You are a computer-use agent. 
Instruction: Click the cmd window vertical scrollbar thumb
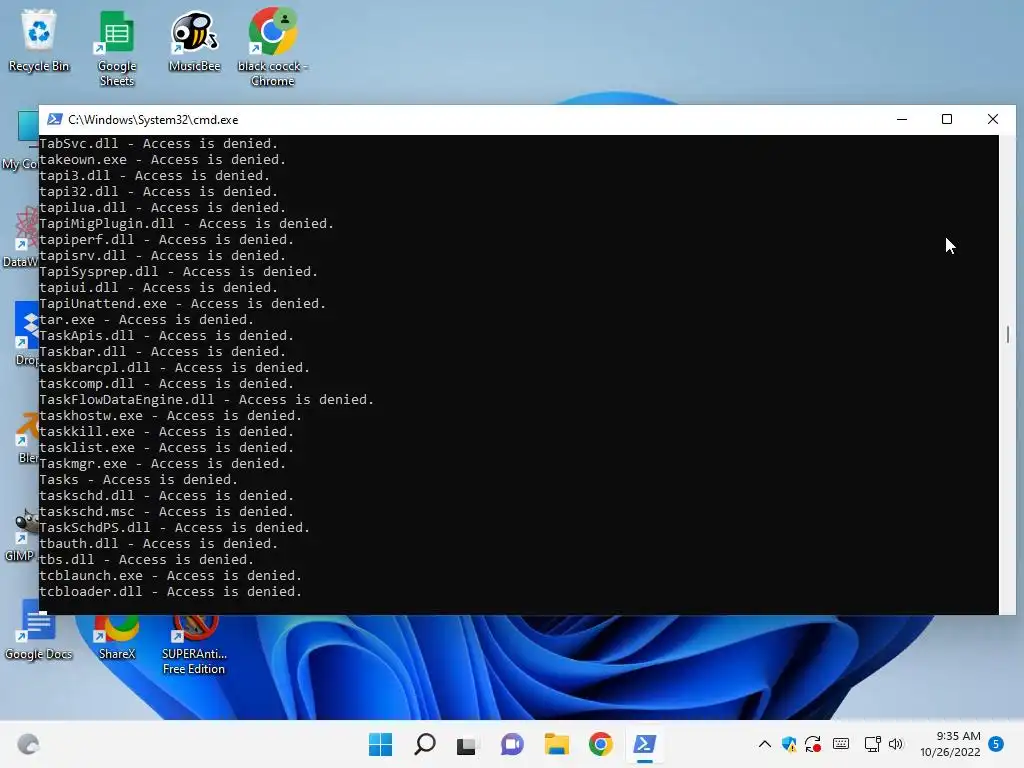[x=1008, y=334]
